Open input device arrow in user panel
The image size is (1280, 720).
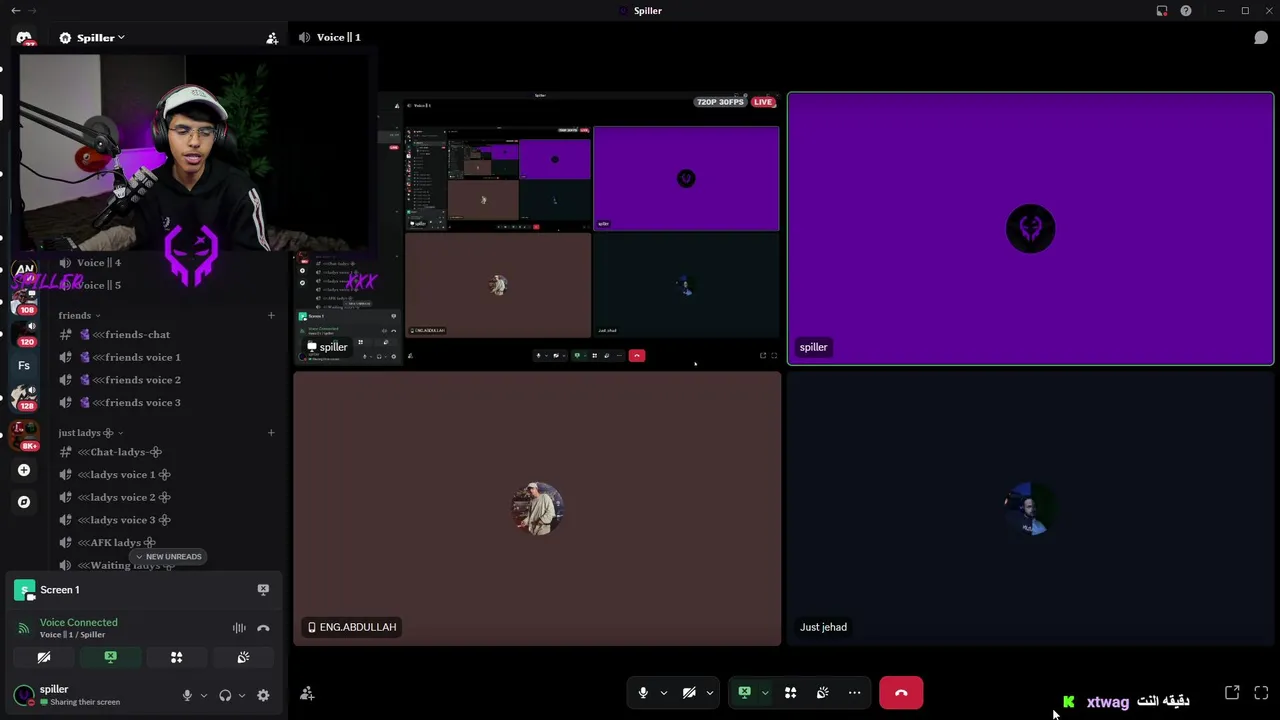point(203,695)
